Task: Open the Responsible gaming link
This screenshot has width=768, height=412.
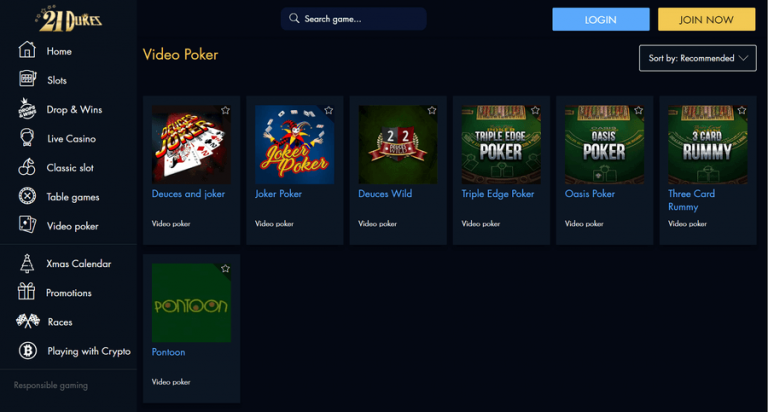Action: pos(51,386)
